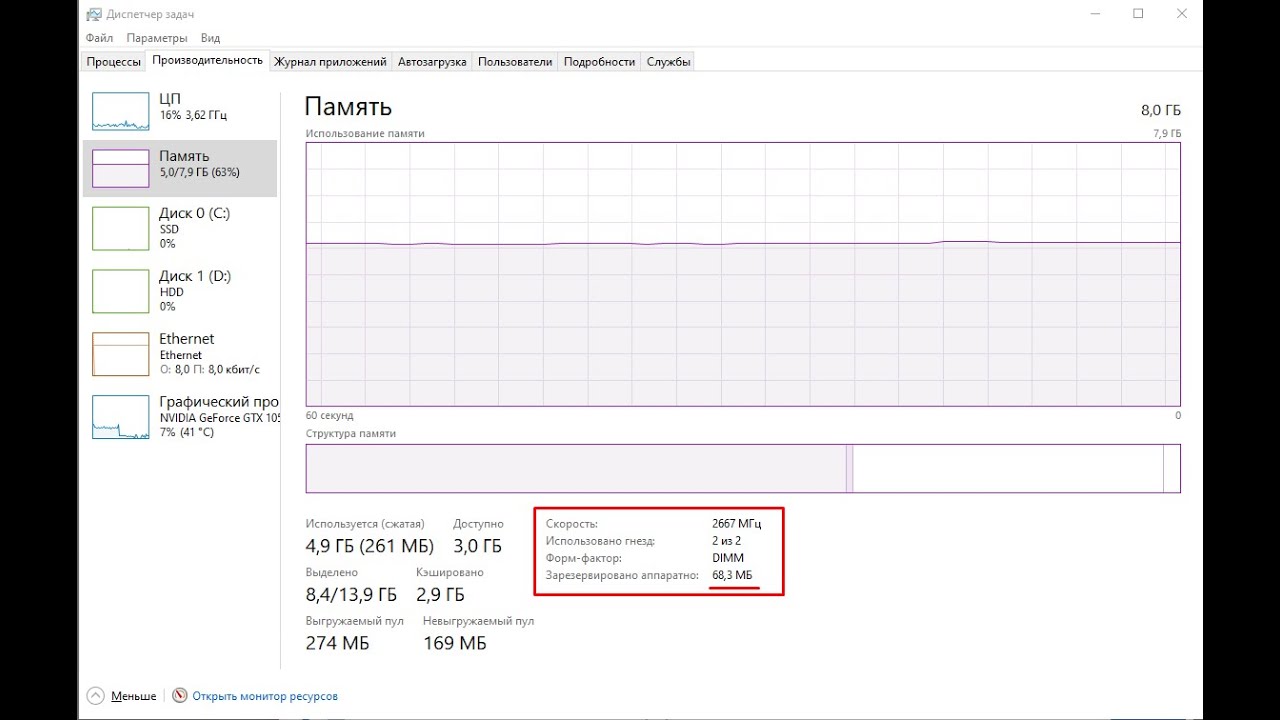Viewport: 1280px width, 720px height.
Task: Open Диск 0 (C:) SSD performance view
Action: click(120, 228)
